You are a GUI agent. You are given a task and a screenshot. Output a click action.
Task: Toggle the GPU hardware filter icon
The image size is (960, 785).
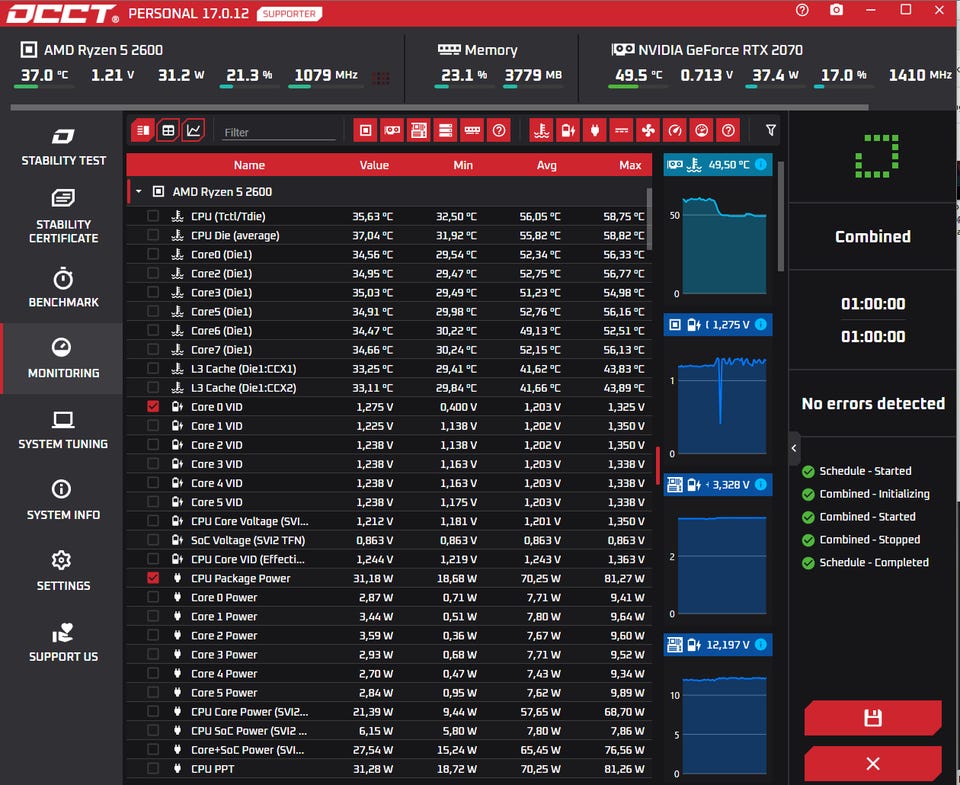(392, 130)
